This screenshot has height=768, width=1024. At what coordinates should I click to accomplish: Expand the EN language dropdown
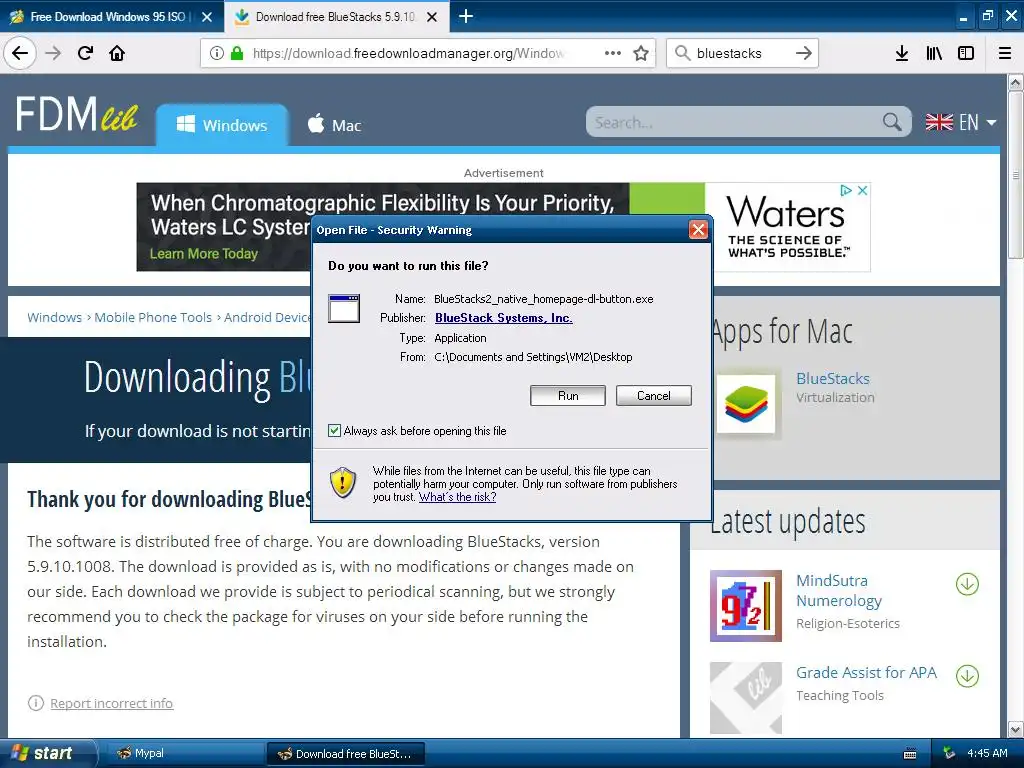pos(961,122)
